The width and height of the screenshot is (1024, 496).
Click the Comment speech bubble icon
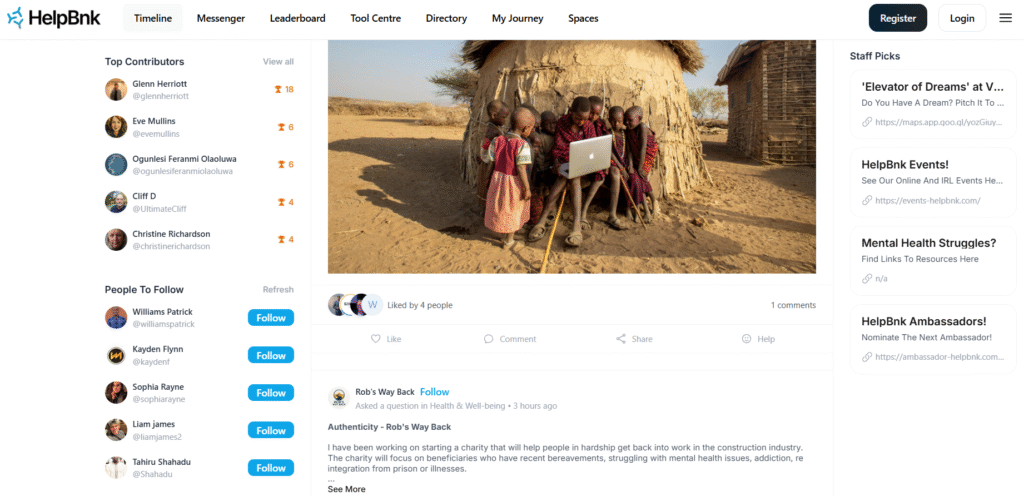tap(488, 339)
